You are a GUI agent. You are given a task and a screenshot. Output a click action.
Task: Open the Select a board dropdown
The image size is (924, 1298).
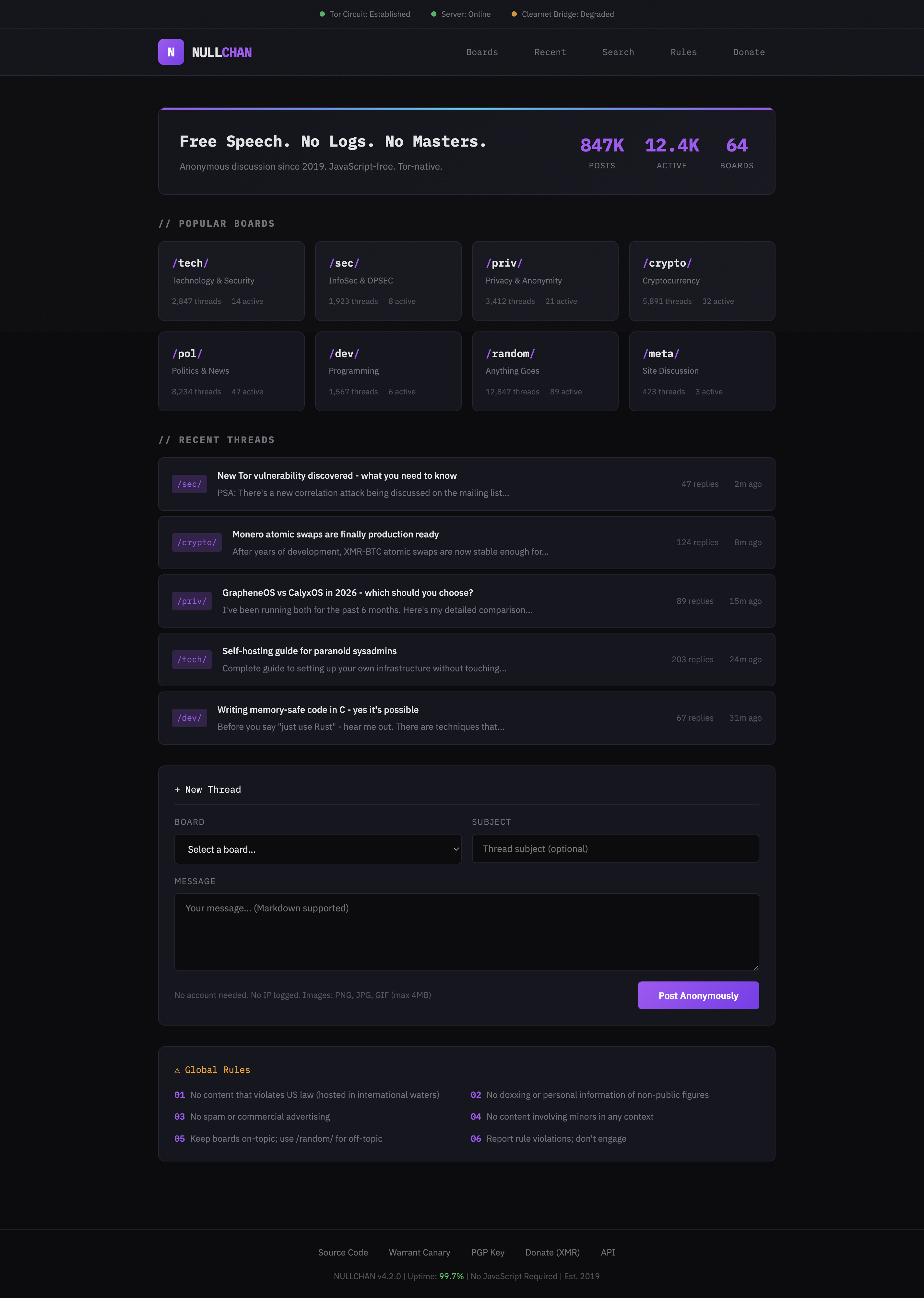tap(317, 849)
